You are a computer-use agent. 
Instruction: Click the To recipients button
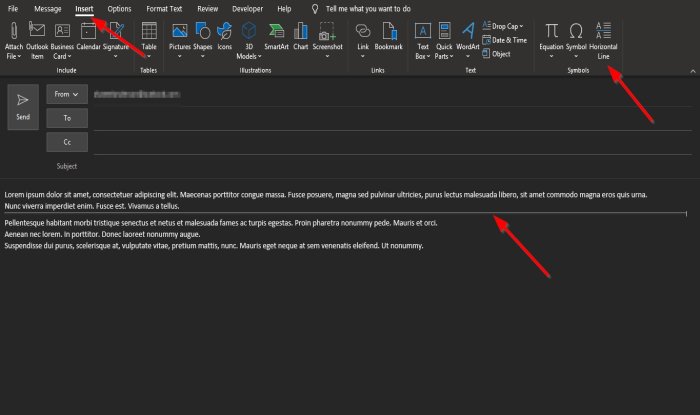(x=67, y=118)
